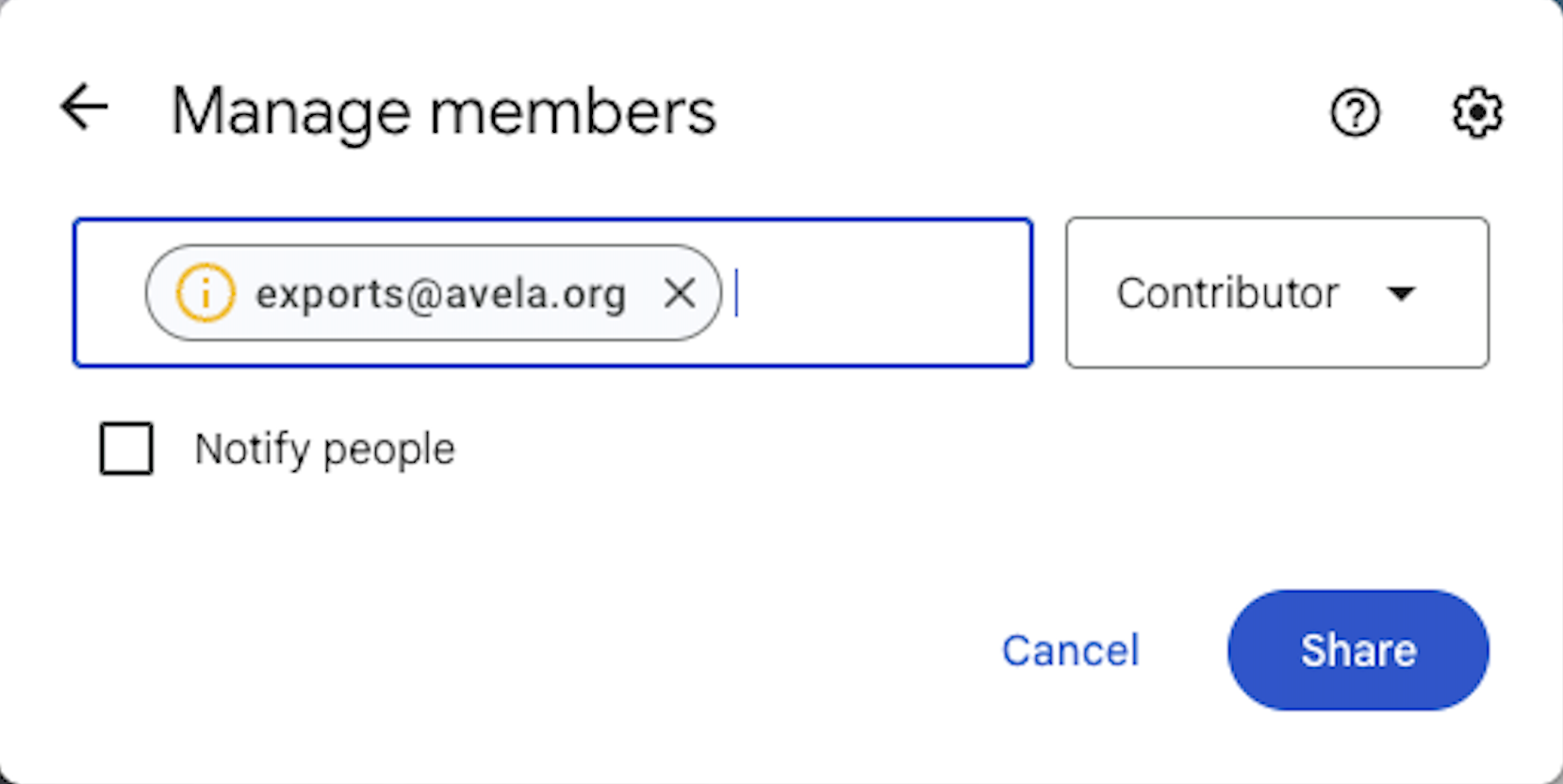Click the Manage members heading
This screenshot has height=784, width=1563.
pos(443,112)
